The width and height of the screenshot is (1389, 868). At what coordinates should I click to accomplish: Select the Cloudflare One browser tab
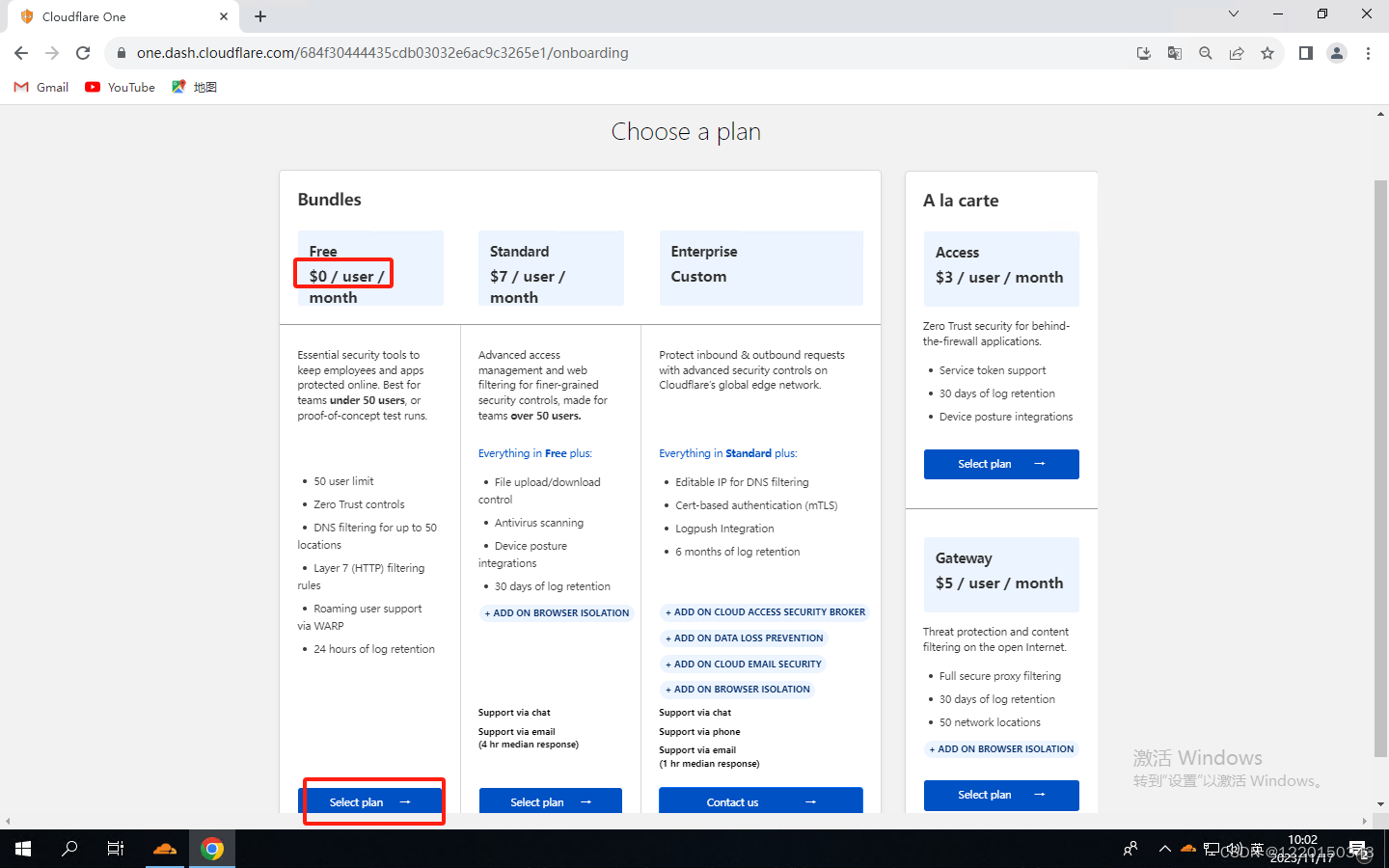coord(123,16)
